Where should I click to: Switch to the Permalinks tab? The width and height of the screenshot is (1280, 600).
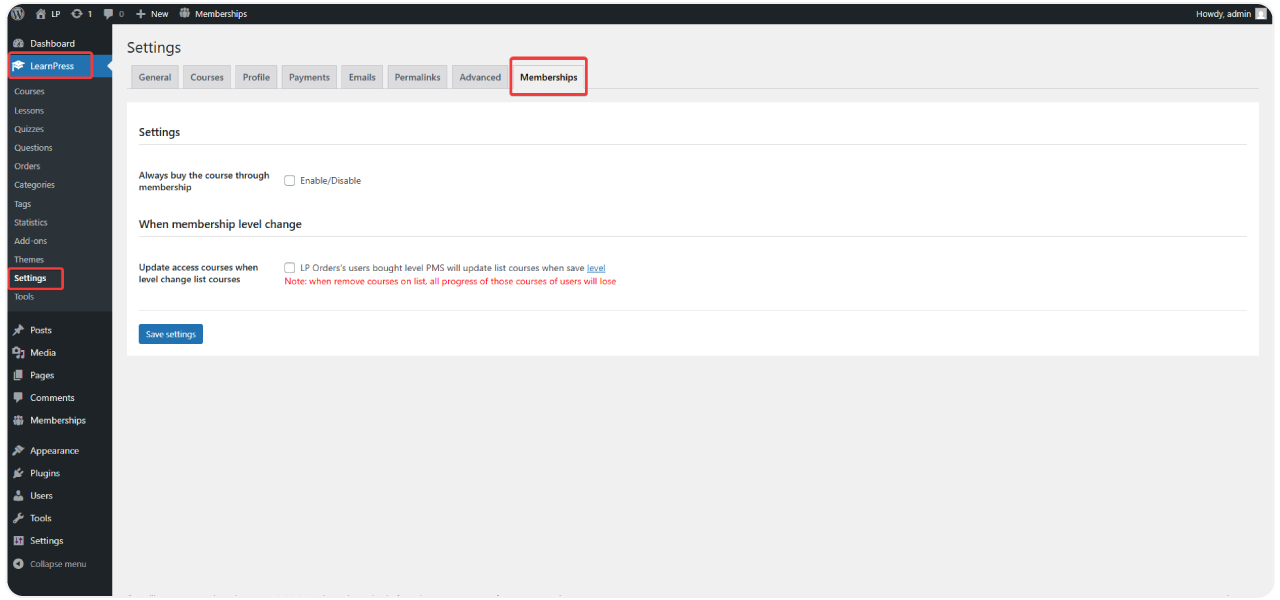point(417,78)
